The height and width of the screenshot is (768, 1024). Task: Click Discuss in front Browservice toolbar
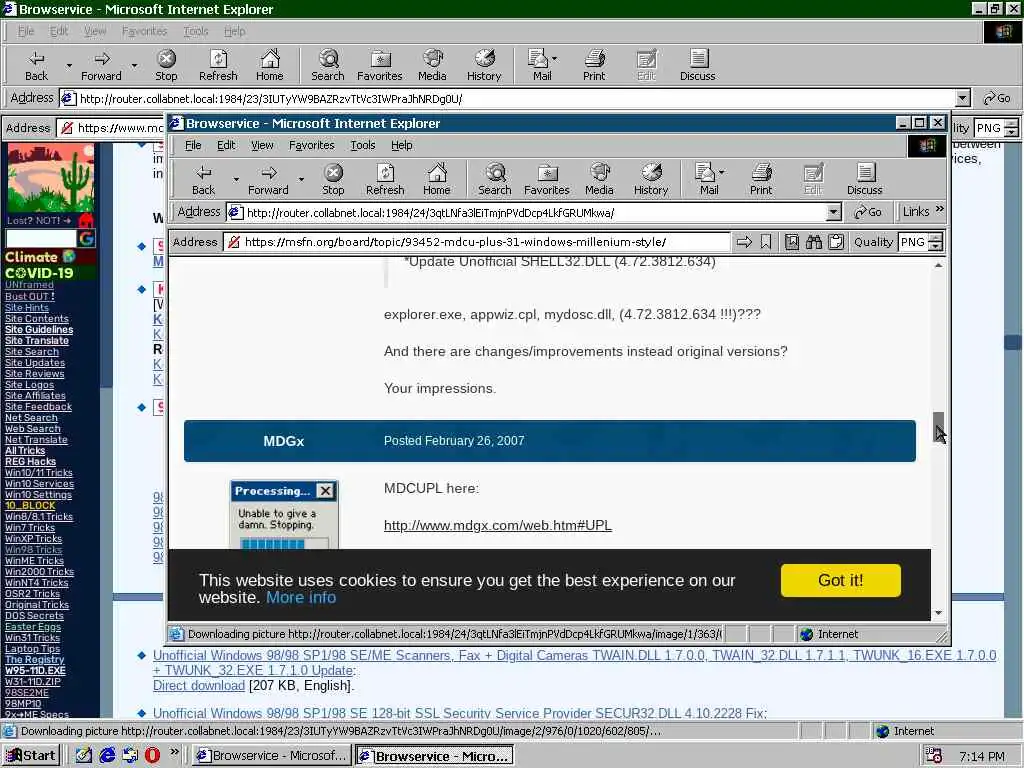[865, 179]
